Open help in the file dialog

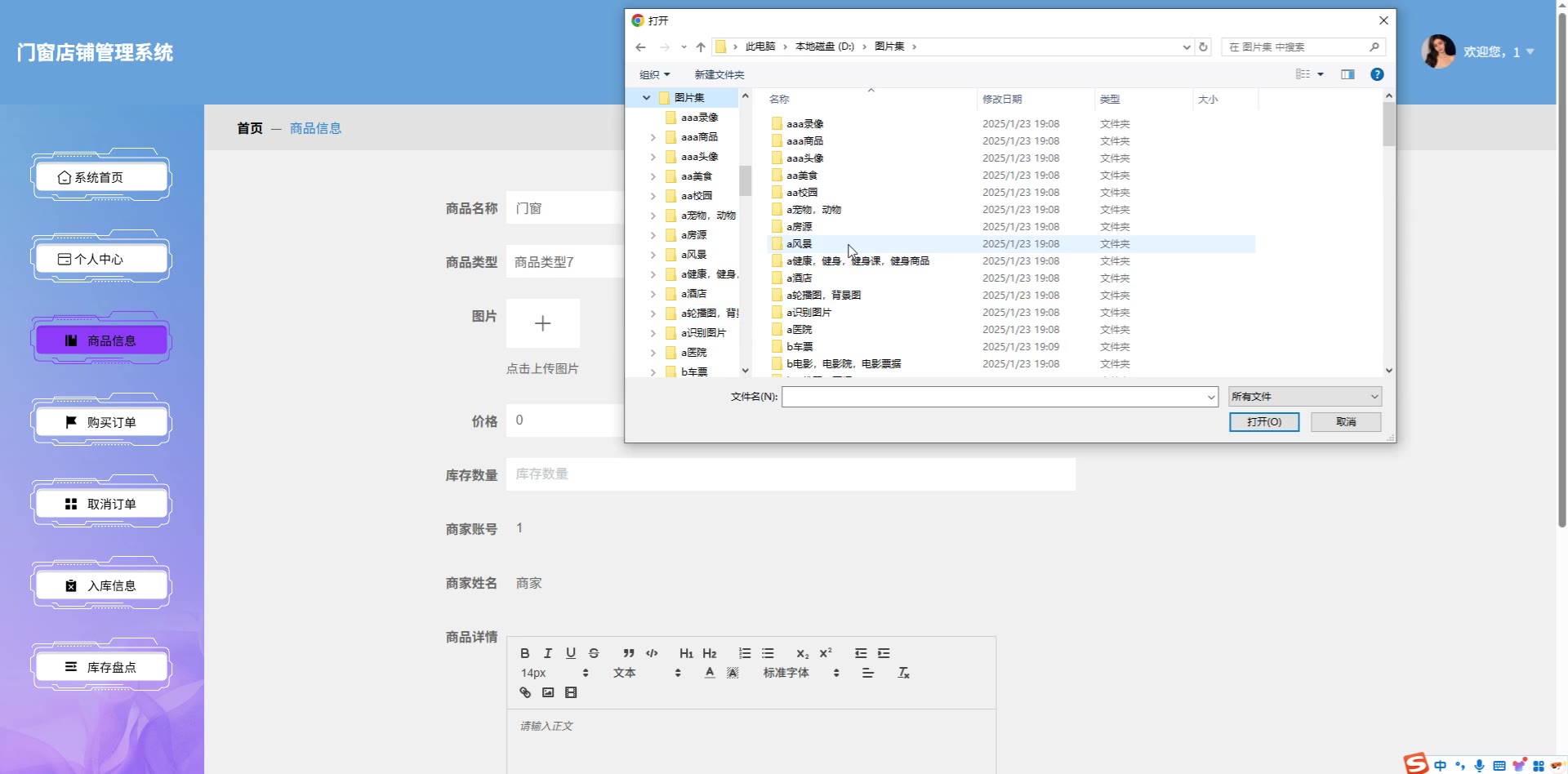point(1377,74)
